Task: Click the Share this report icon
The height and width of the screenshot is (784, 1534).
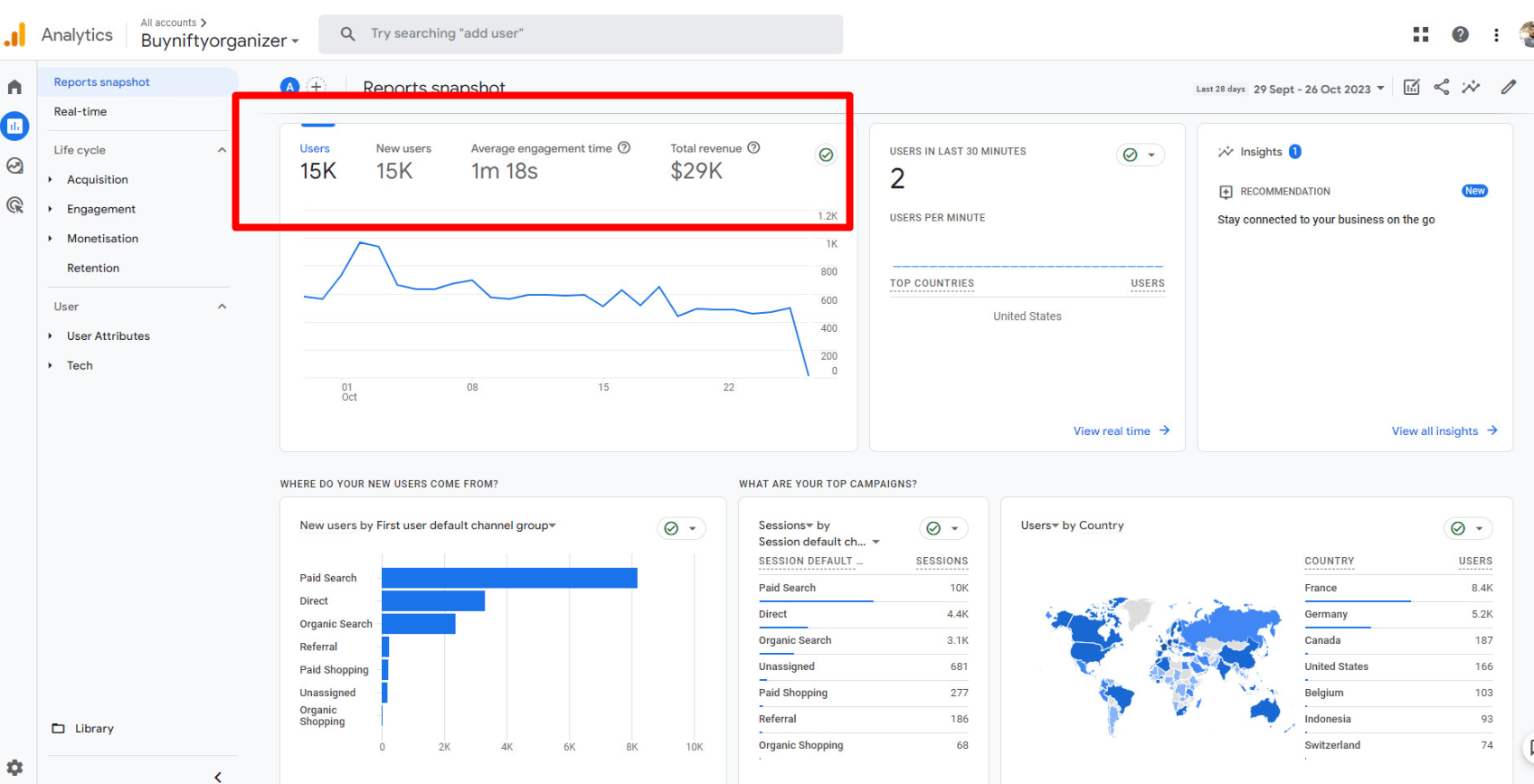Action: coord(1442,87)
